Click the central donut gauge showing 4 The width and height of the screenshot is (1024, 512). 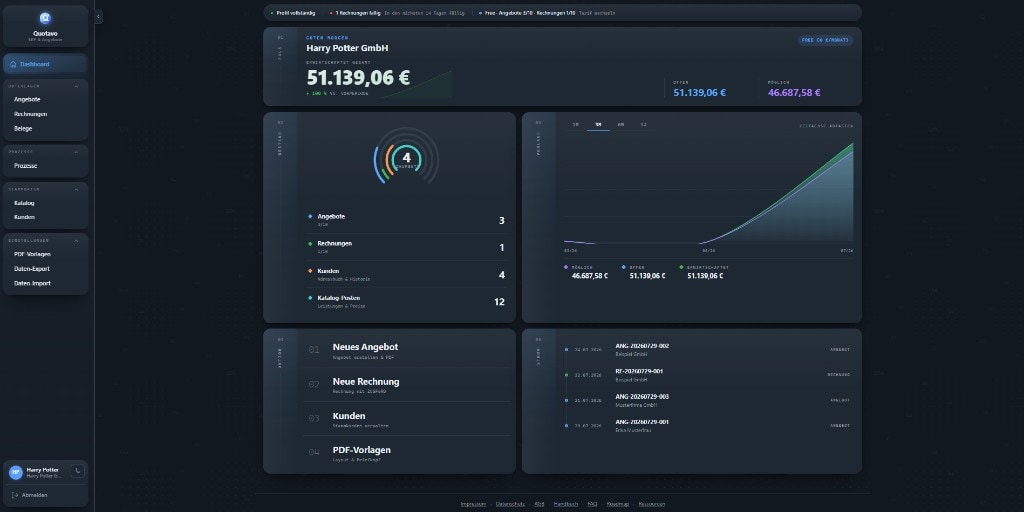[406, 158]
